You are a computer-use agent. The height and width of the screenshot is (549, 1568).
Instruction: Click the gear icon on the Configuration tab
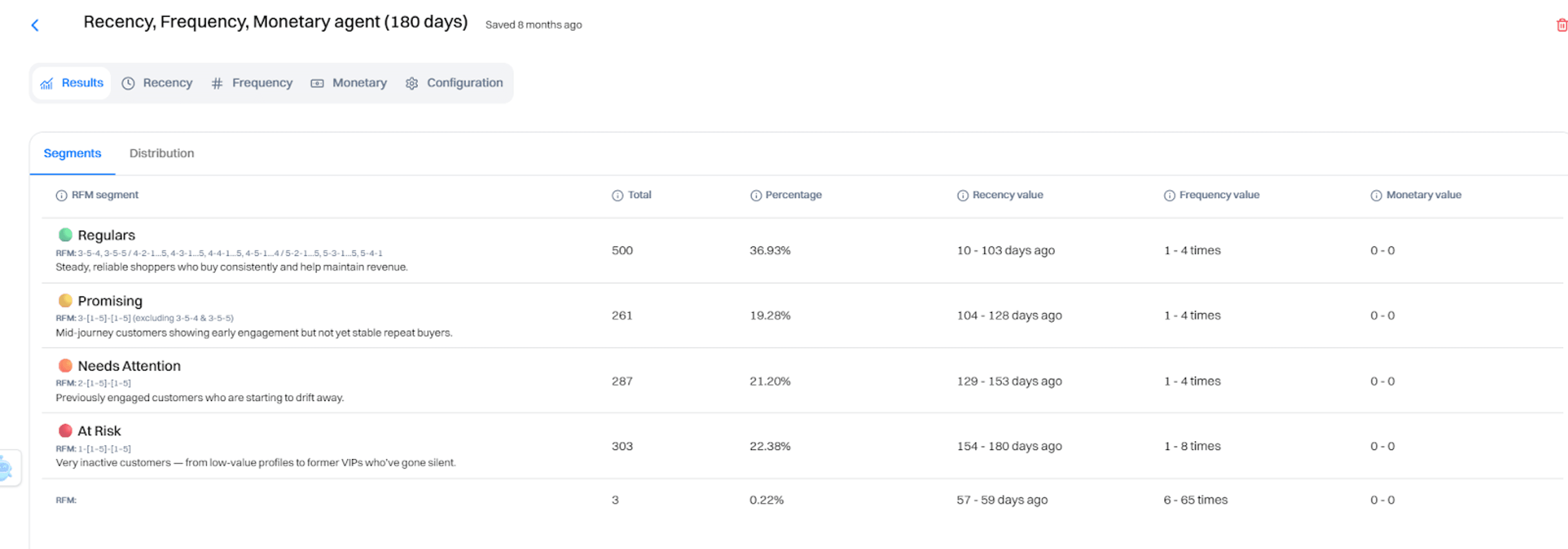412,83
